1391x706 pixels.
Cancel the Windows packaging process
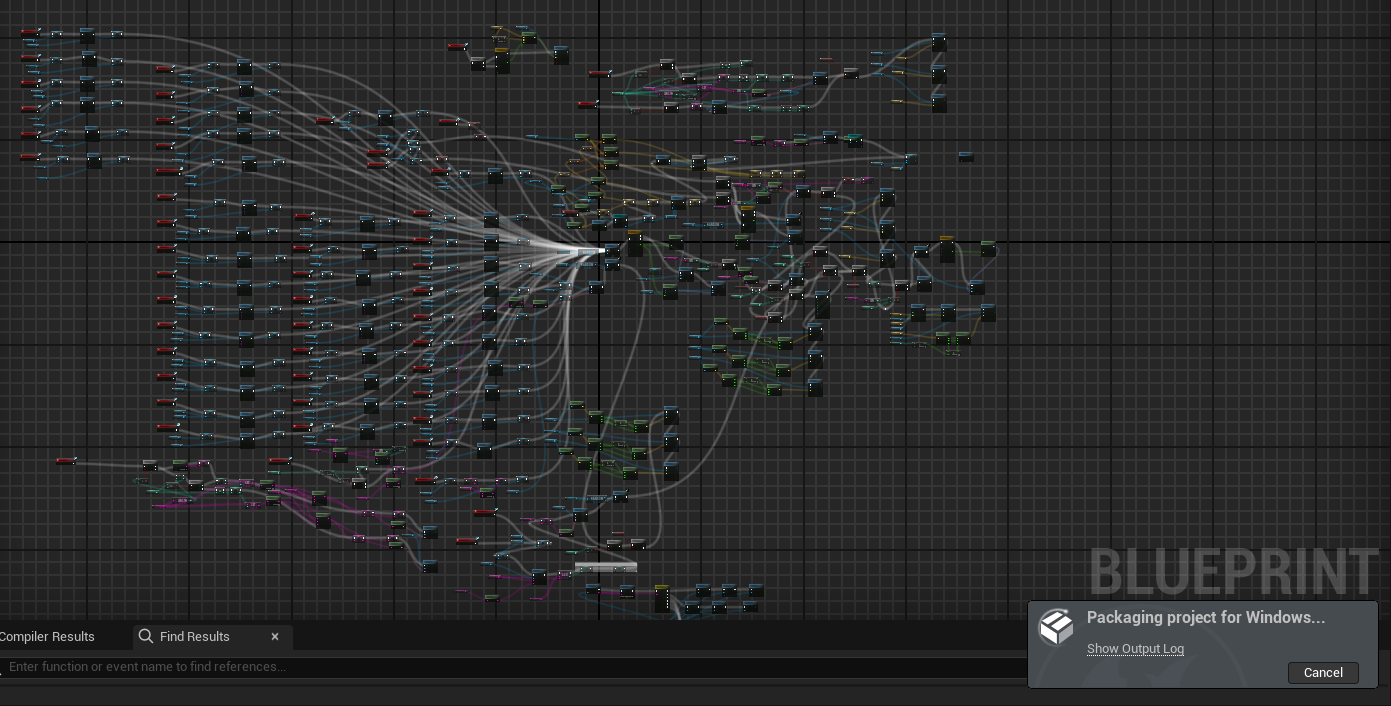tap(1323, 673)
